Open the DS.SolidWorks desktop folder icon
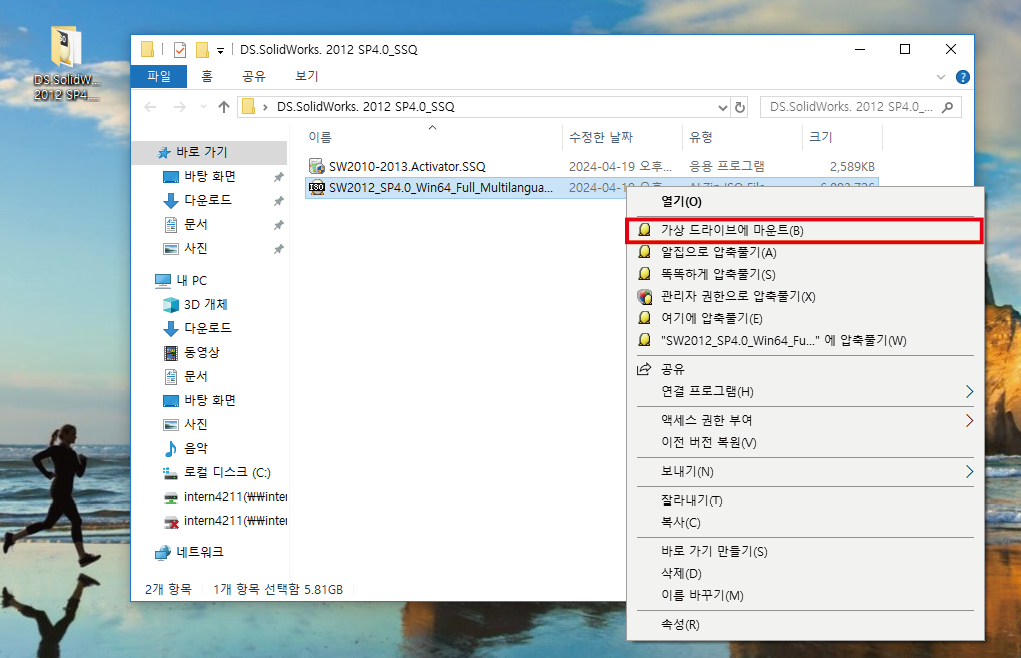This screenshot has width=1021, height=658. 66,63
